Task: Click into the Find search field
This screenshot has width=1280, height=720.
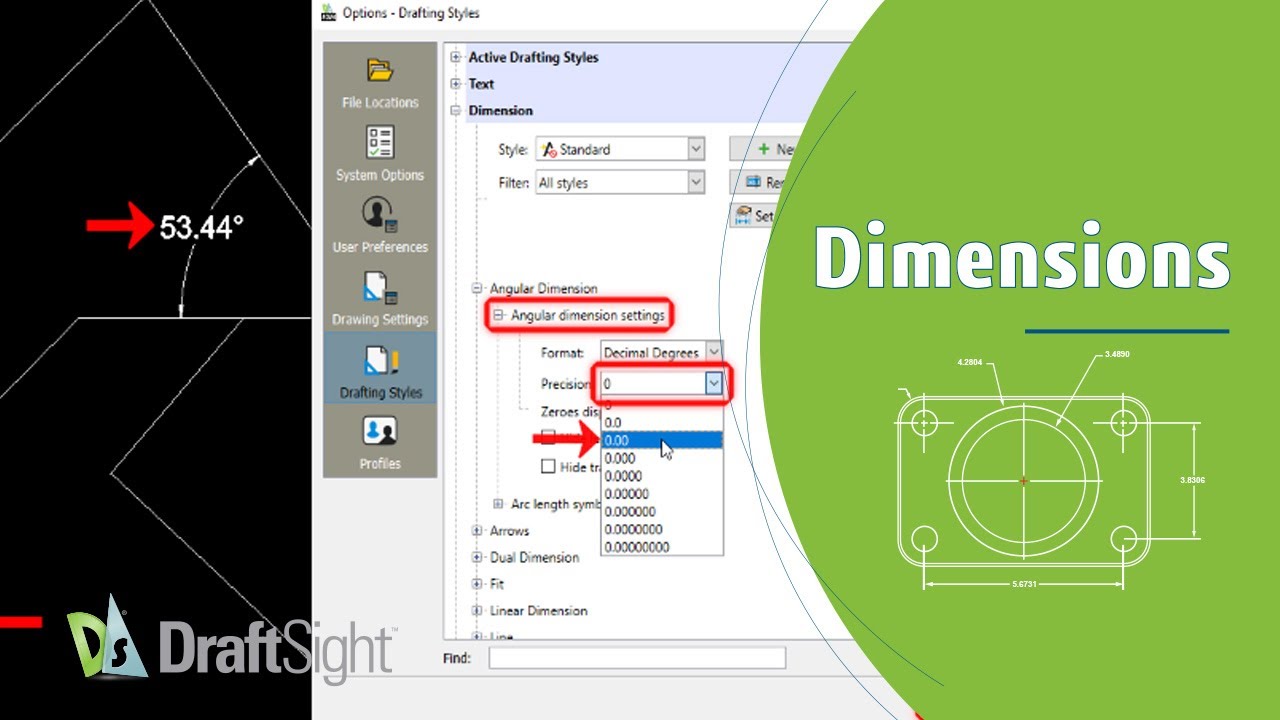Action: pos(637,658)
